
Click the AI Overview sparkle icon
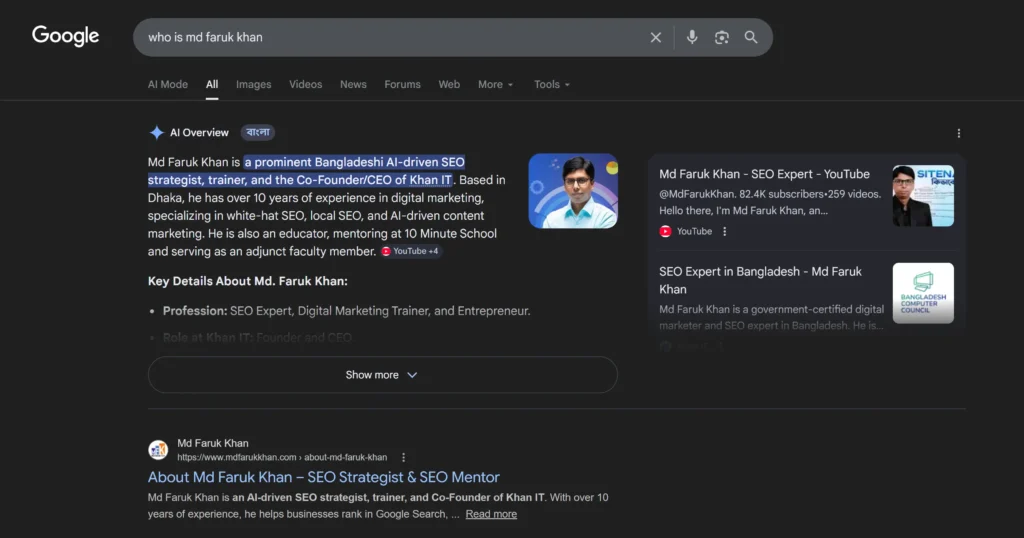tap(157, 133)
